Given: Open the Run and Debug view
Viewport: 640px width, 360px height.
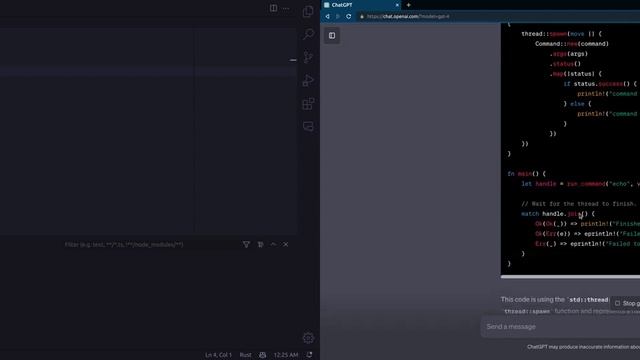Looking at the screenshot, I should point(308,80).
